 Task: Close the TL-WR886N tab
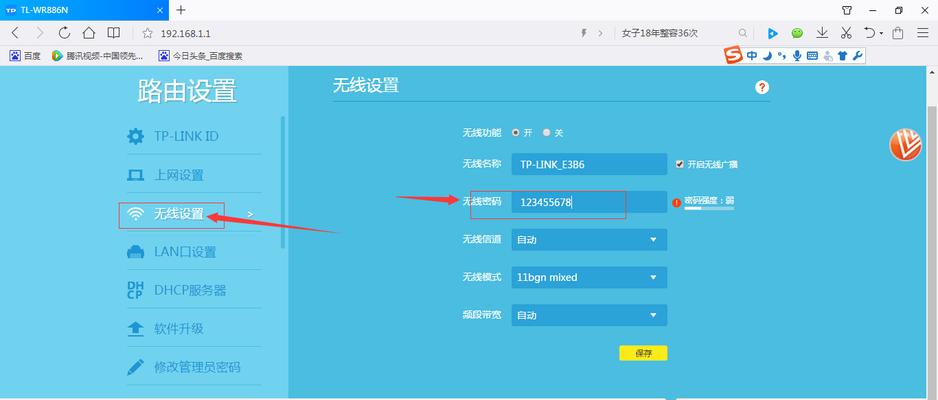[160, 10]
